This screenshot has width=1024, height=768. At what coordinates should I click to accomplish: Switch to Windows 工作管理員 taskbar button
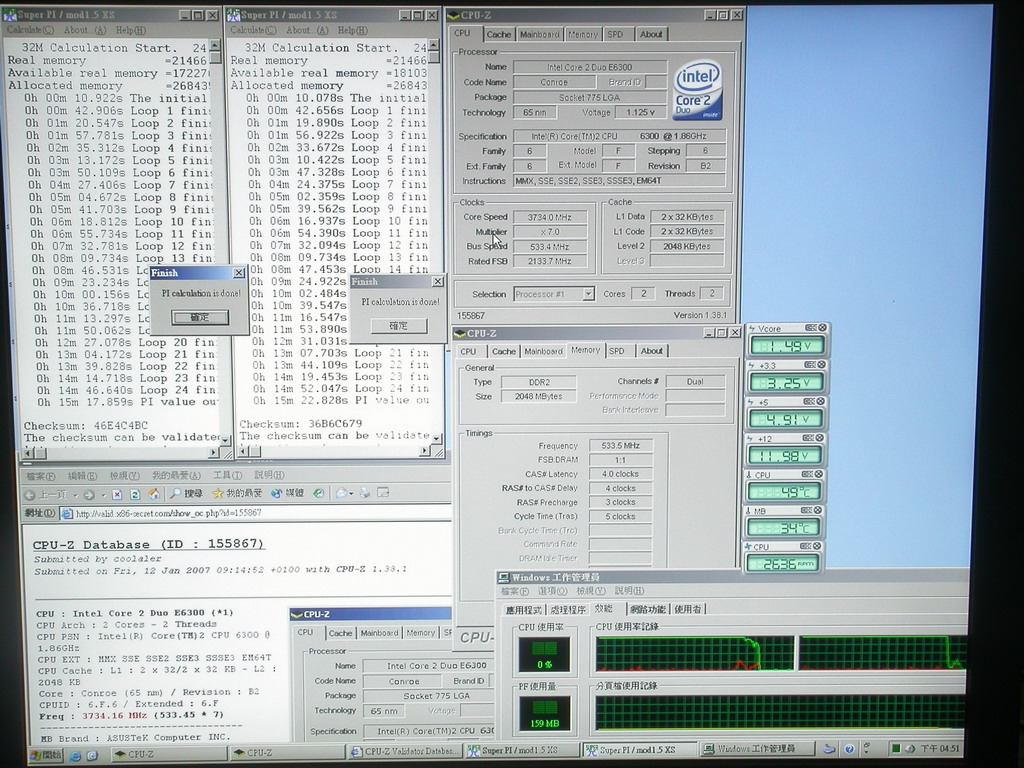[x=757, y=749]
